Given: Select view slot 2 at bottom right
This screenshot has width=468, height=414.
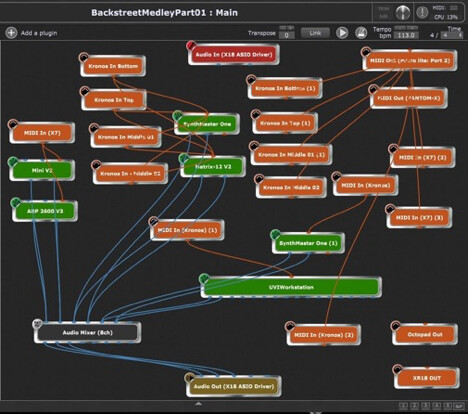Looking at the screenshot, I should coord(414,406).
